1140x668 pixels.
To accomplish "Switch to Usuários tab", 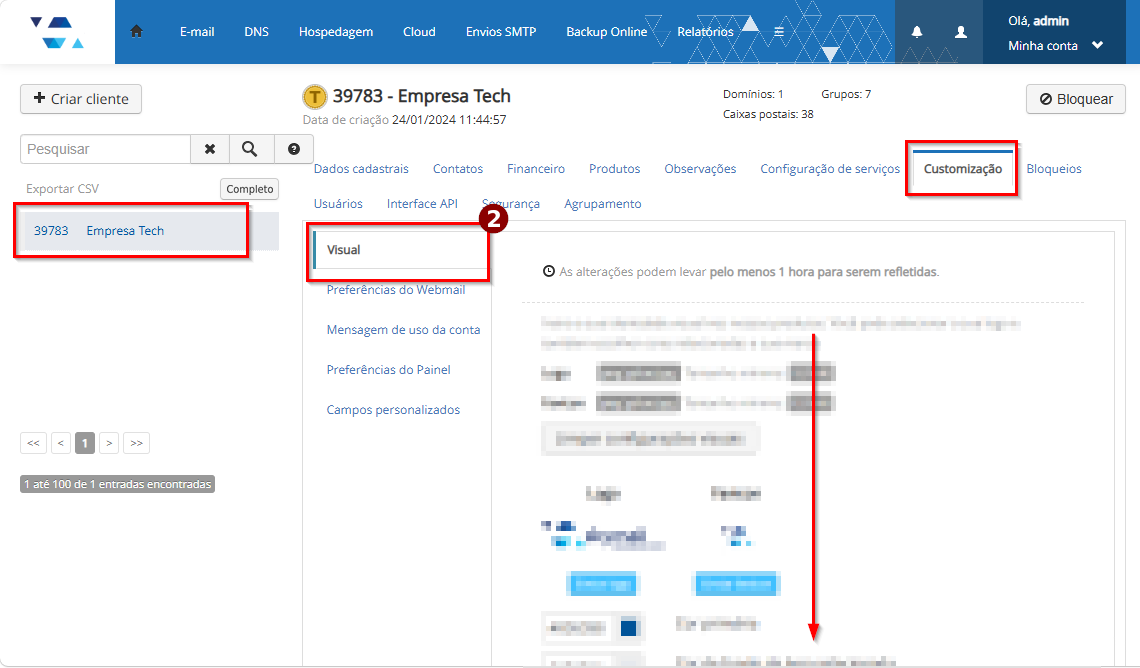I will [338, 204].
